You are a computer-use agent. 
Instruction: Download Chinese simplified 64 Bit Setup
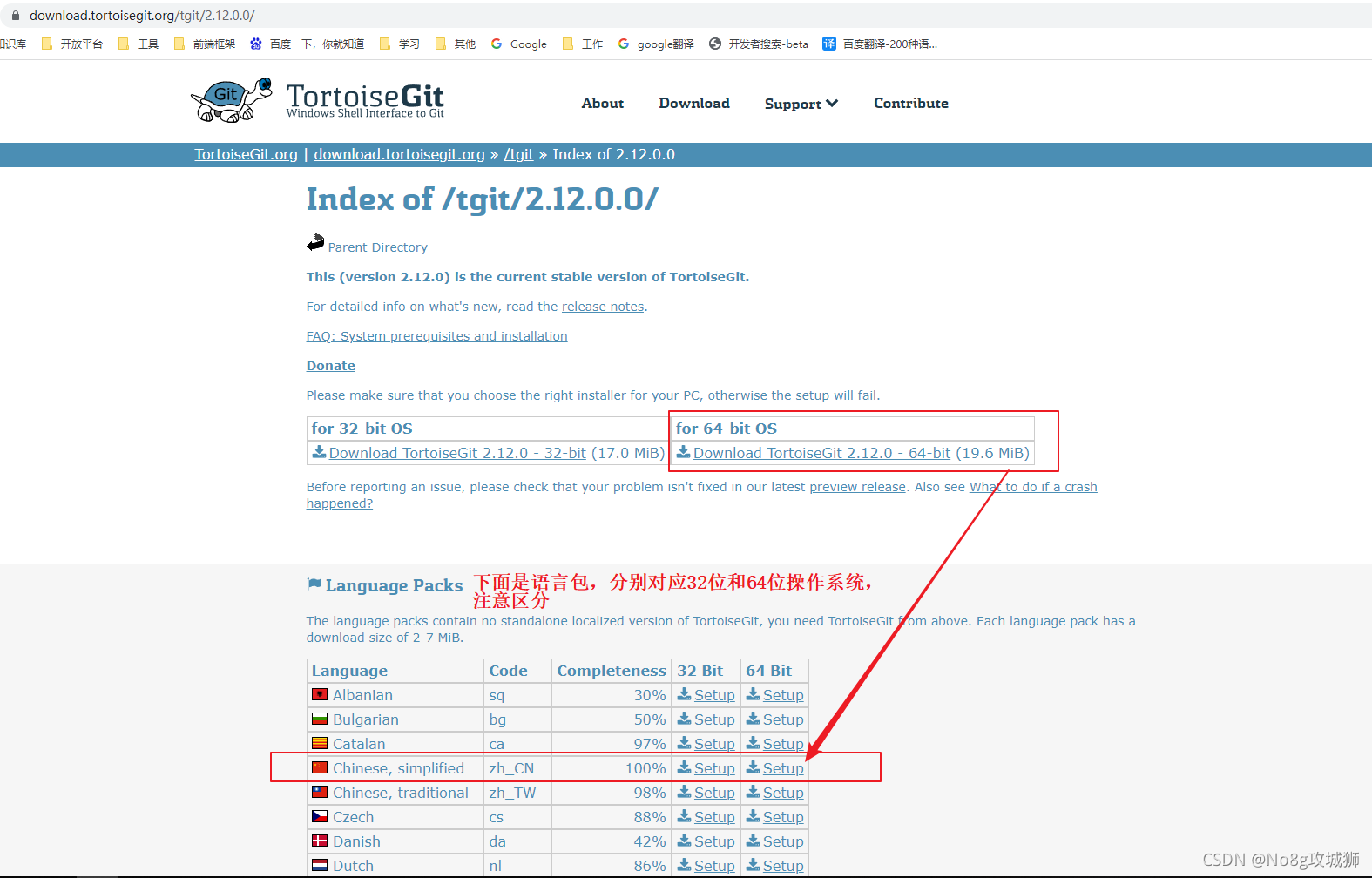pyautogui.click(x=783, y=768)
